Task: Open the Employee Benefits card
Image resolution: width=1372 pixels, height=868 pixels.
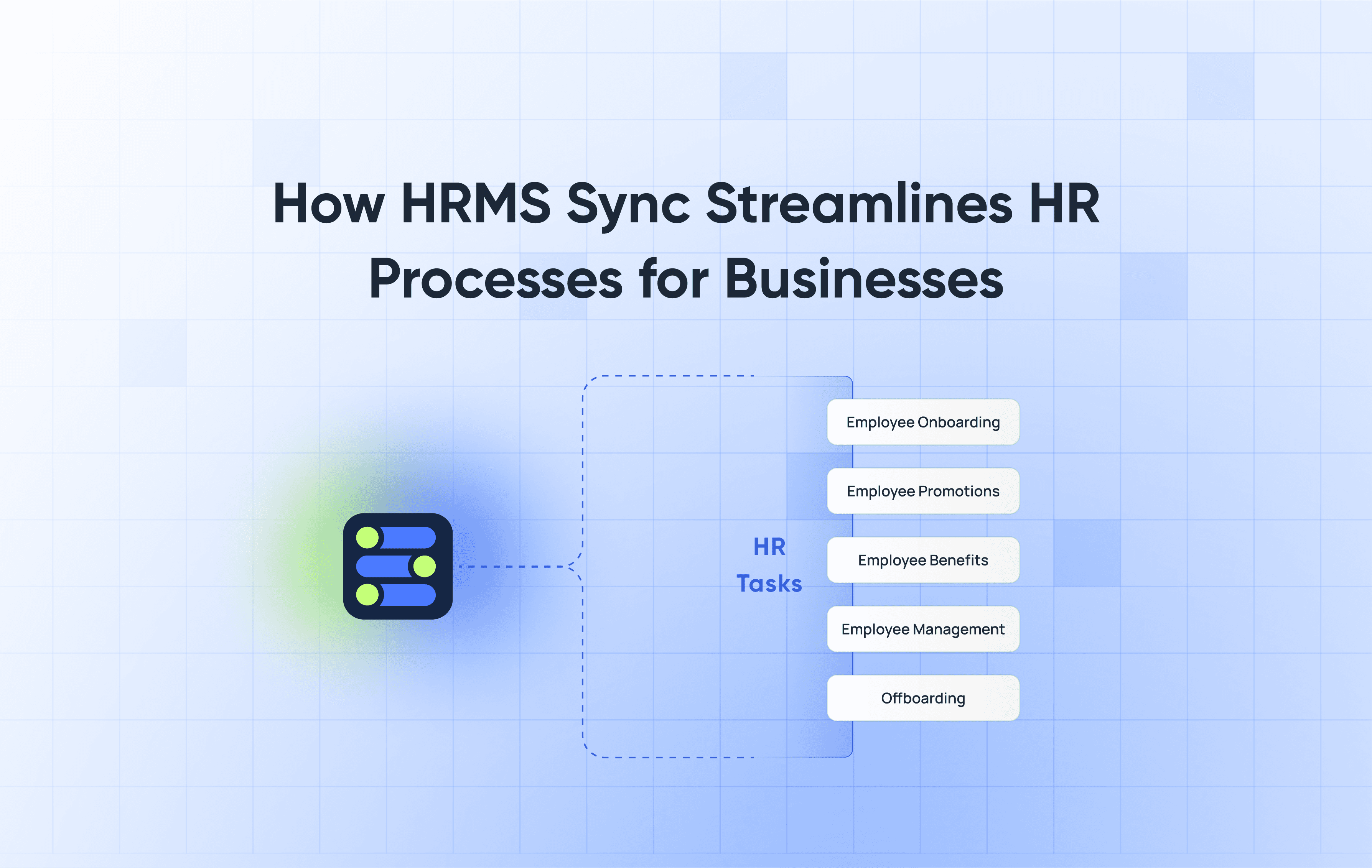Action: 923,560
